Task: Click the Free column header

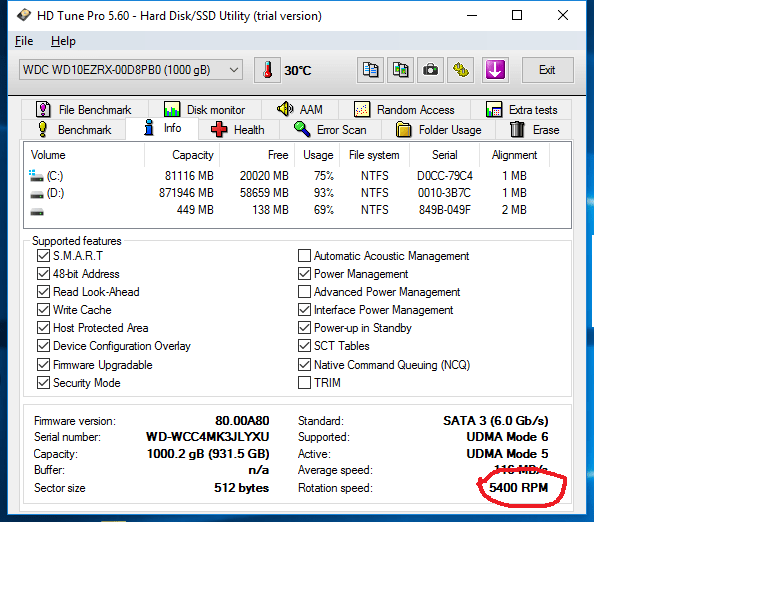Action: [x=257, y=155]
